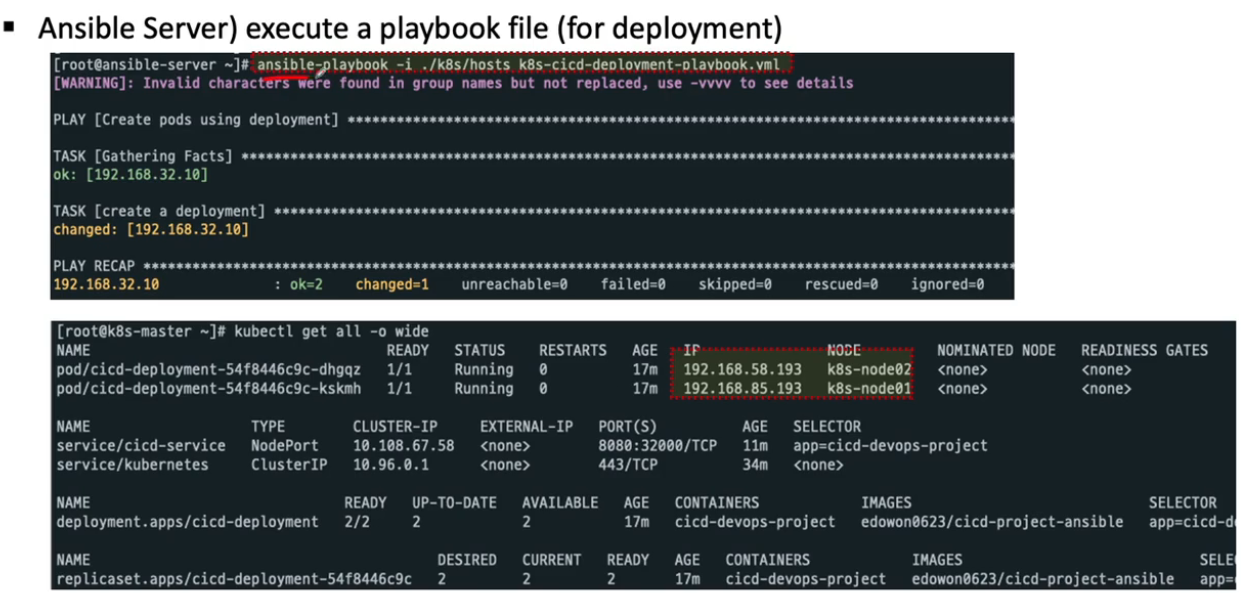This screenshot has height=609, width=1258.
Task: Click the [WARNING] invalid characters line
Action: (452, 83)
